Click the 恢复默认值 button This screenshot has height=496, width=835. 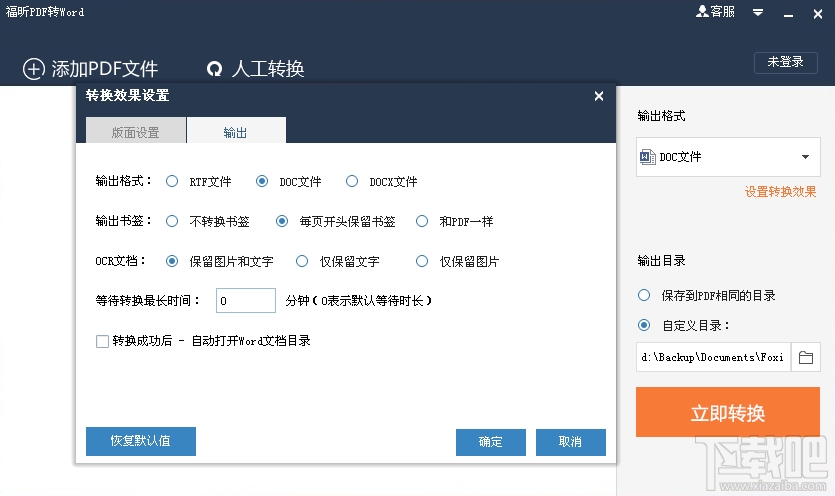(x=141, y=441)
